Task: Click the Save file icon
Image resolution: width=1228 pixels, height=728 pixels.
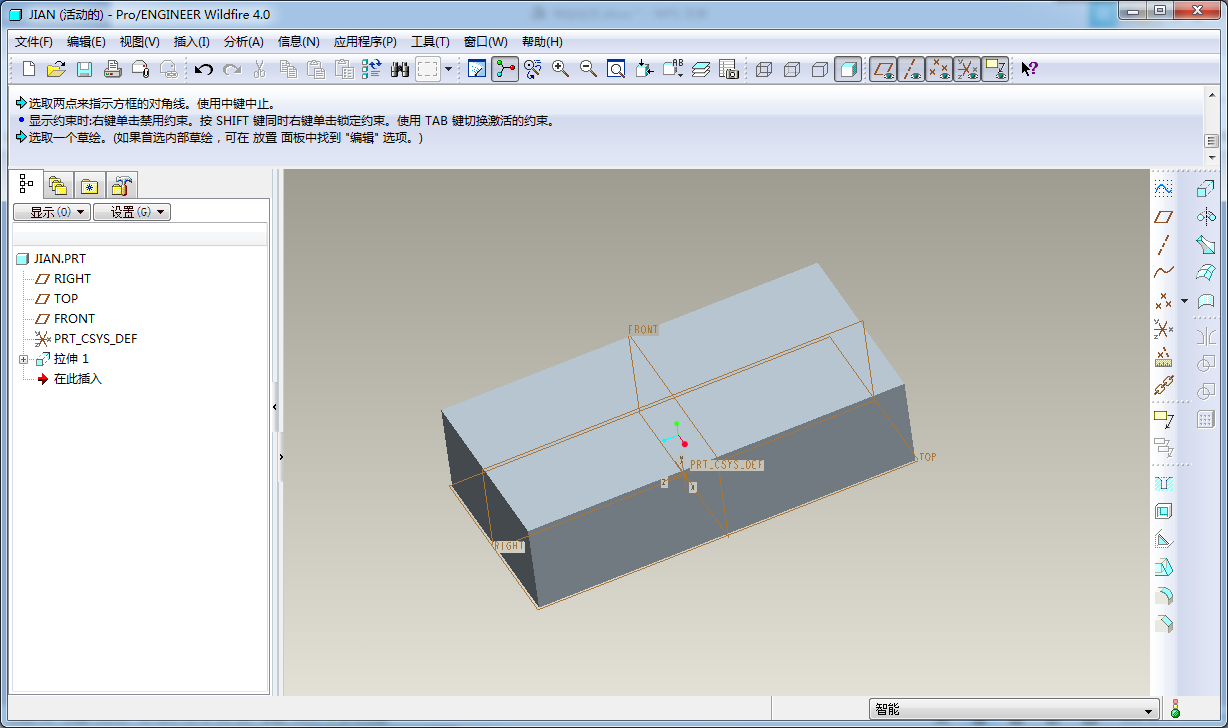Action: (85, 69)
